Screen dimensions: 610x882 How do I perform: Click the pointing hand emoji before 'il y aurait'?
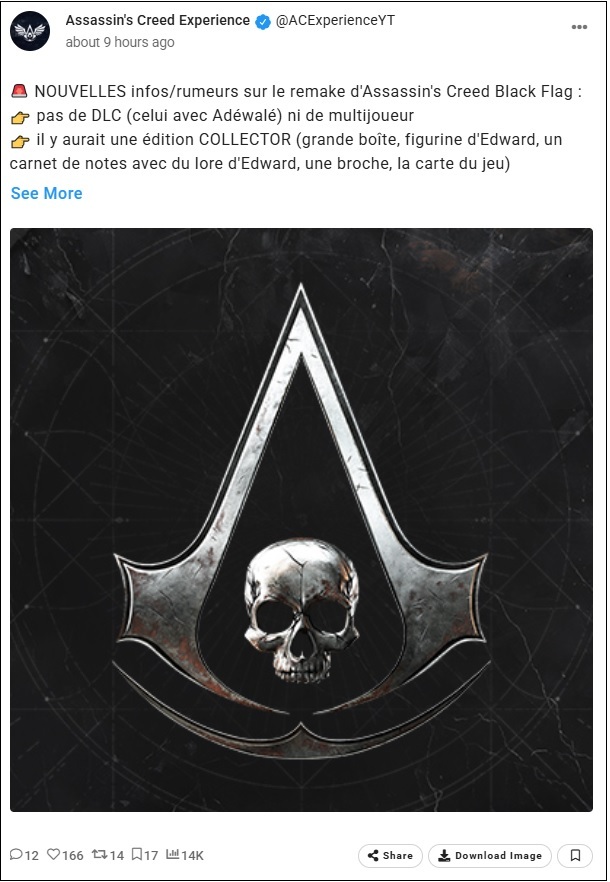tap(20, 141)
